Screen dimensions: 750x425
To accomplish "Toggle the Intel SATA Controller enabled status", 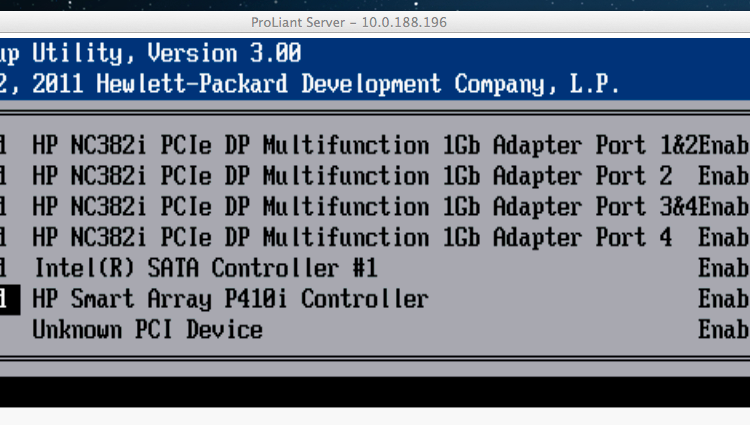I will 724,269.
